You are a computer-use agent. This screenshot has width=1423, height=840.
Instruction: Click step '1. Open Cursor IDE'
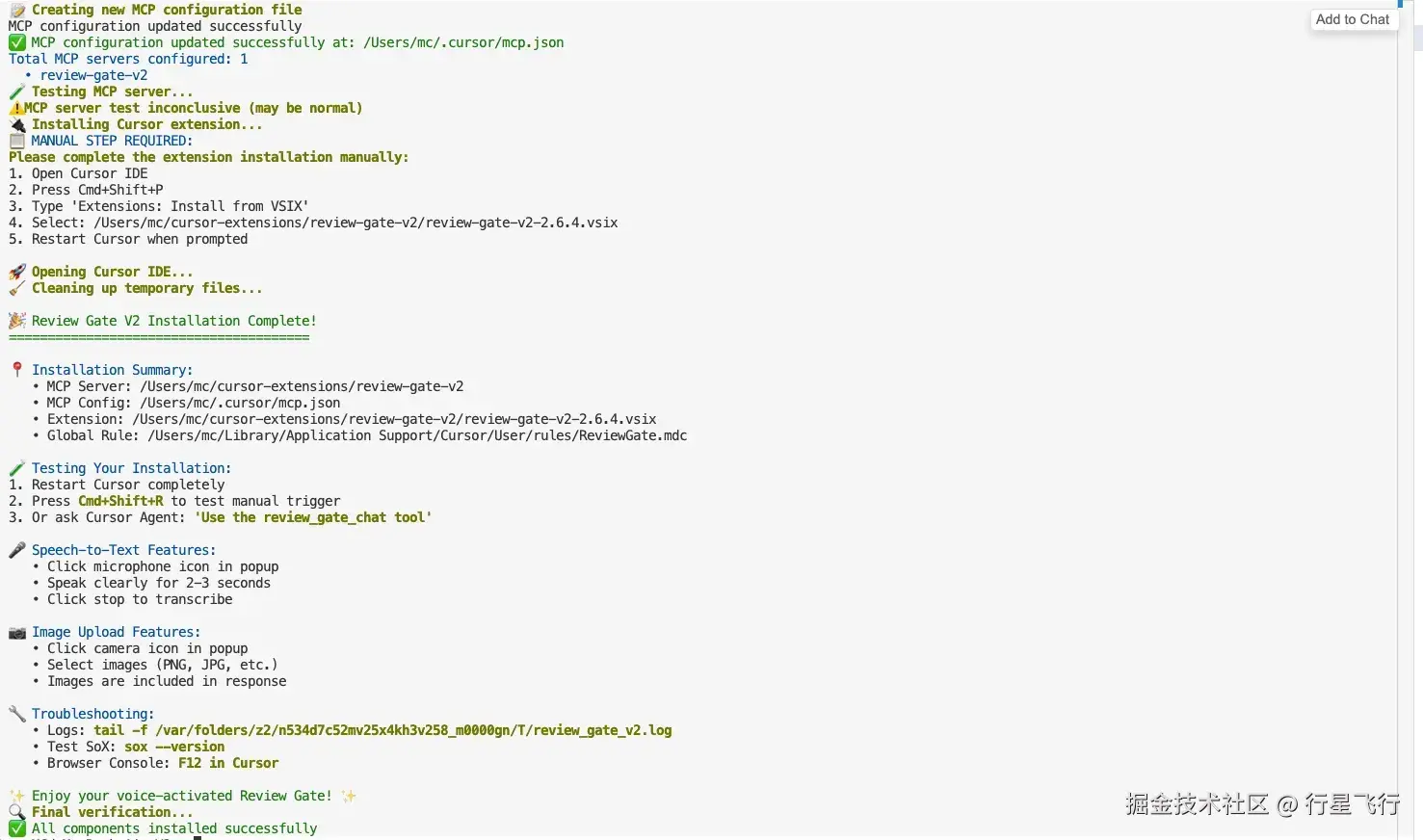(78, 173)
